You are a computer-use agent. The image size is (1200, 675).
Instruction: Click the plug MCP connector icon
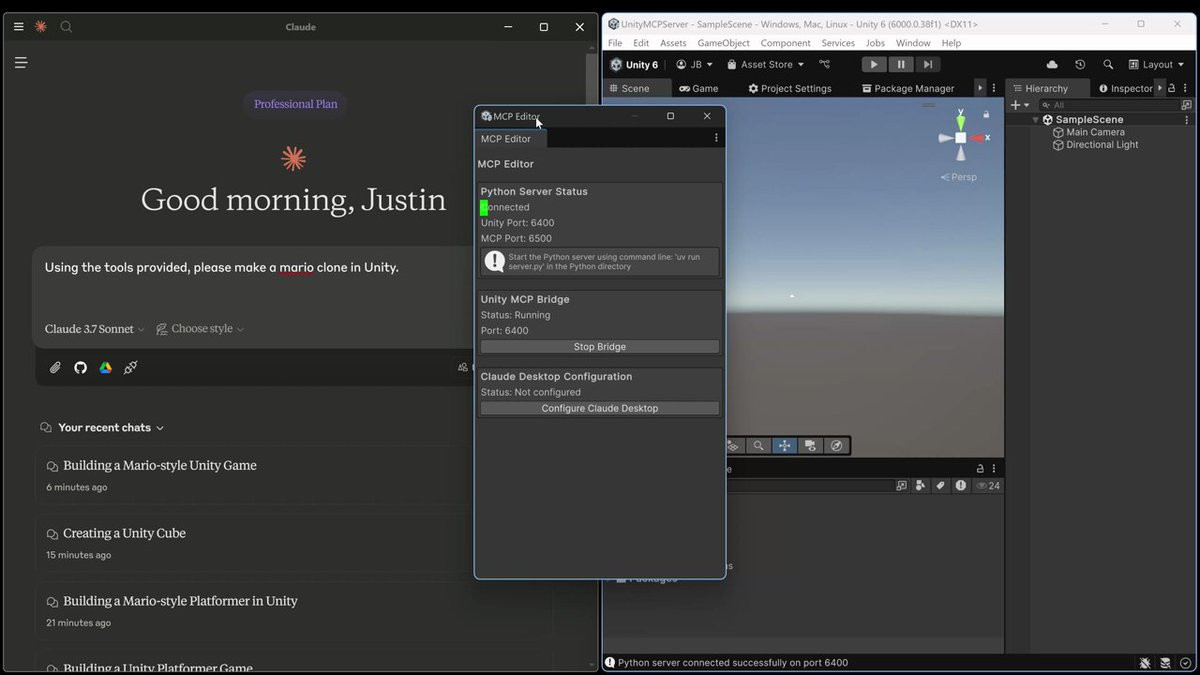pyautogui.click(x=130, y=368)
